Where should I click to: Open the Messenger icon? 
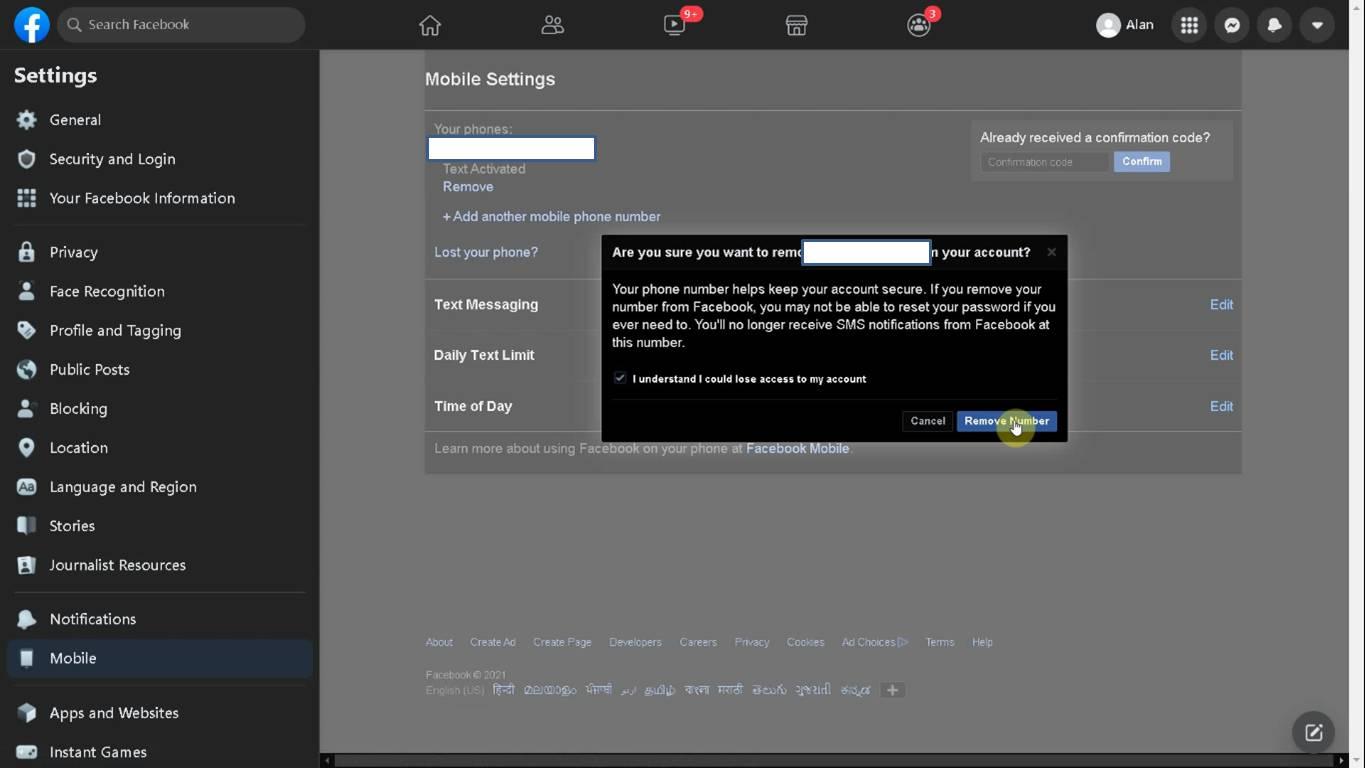1232,25
